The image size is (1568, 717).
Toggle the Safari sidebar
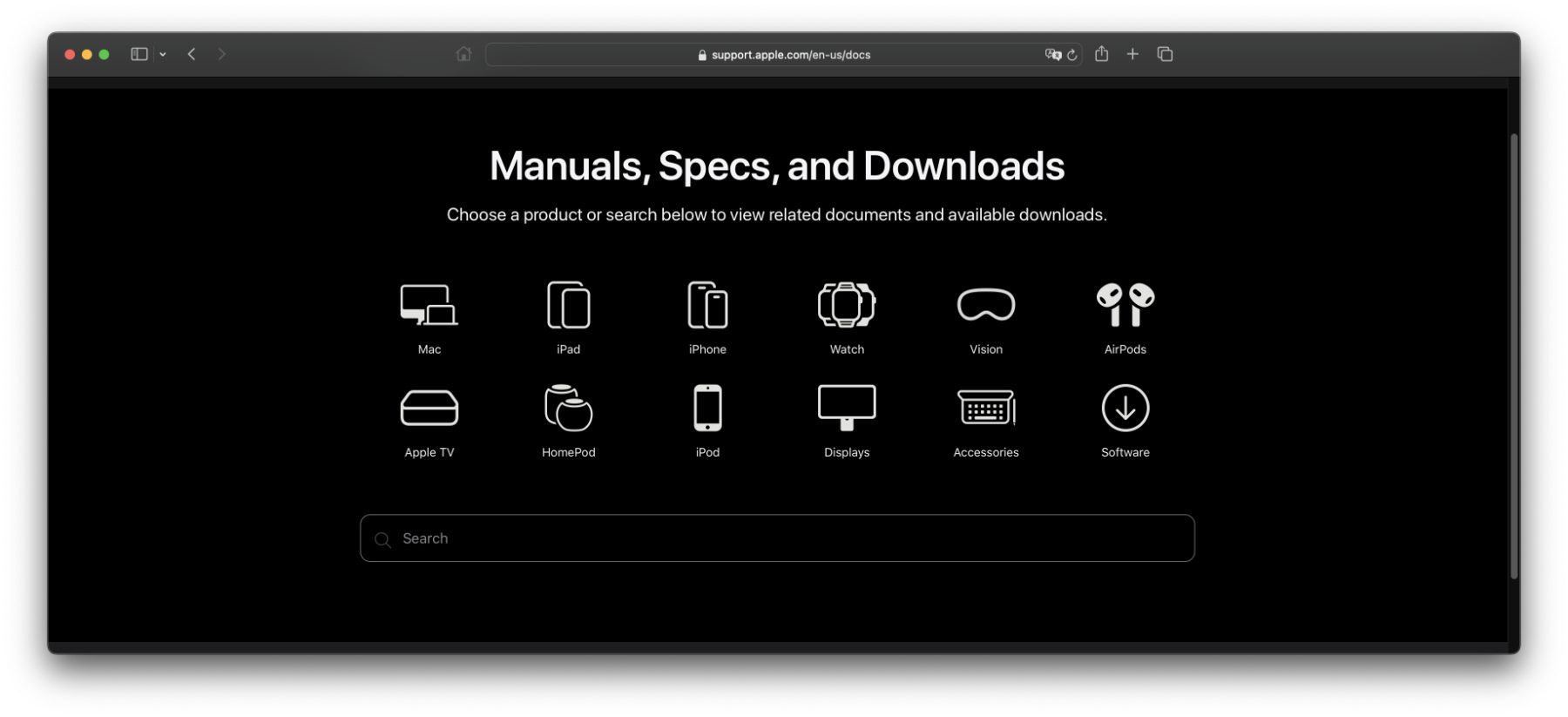point(139,54)
